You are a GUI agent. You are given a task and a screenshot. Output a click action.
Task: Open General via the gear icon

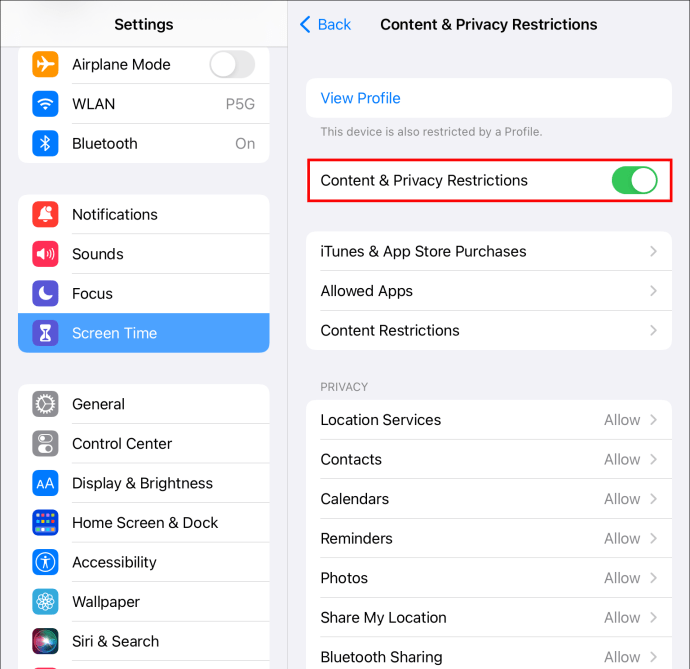(x=45, y=404)
